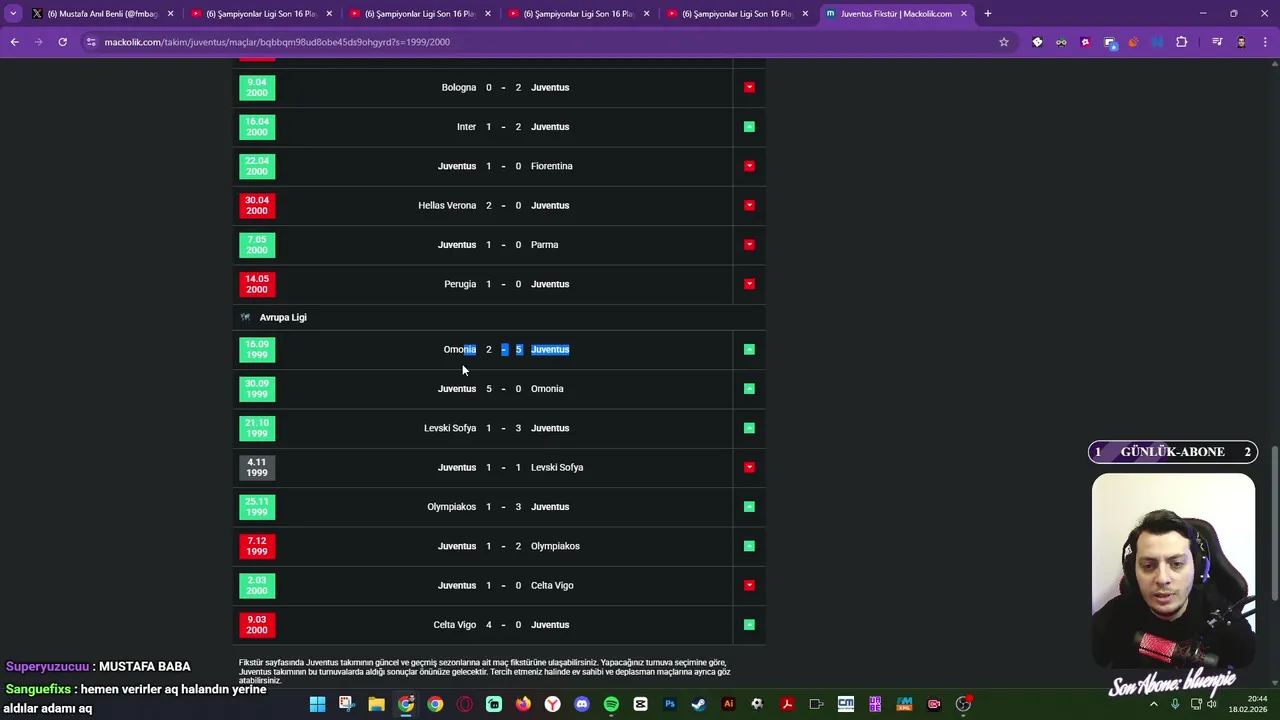
Task: Open the Chrome profile avatar
Action: 1241,42
